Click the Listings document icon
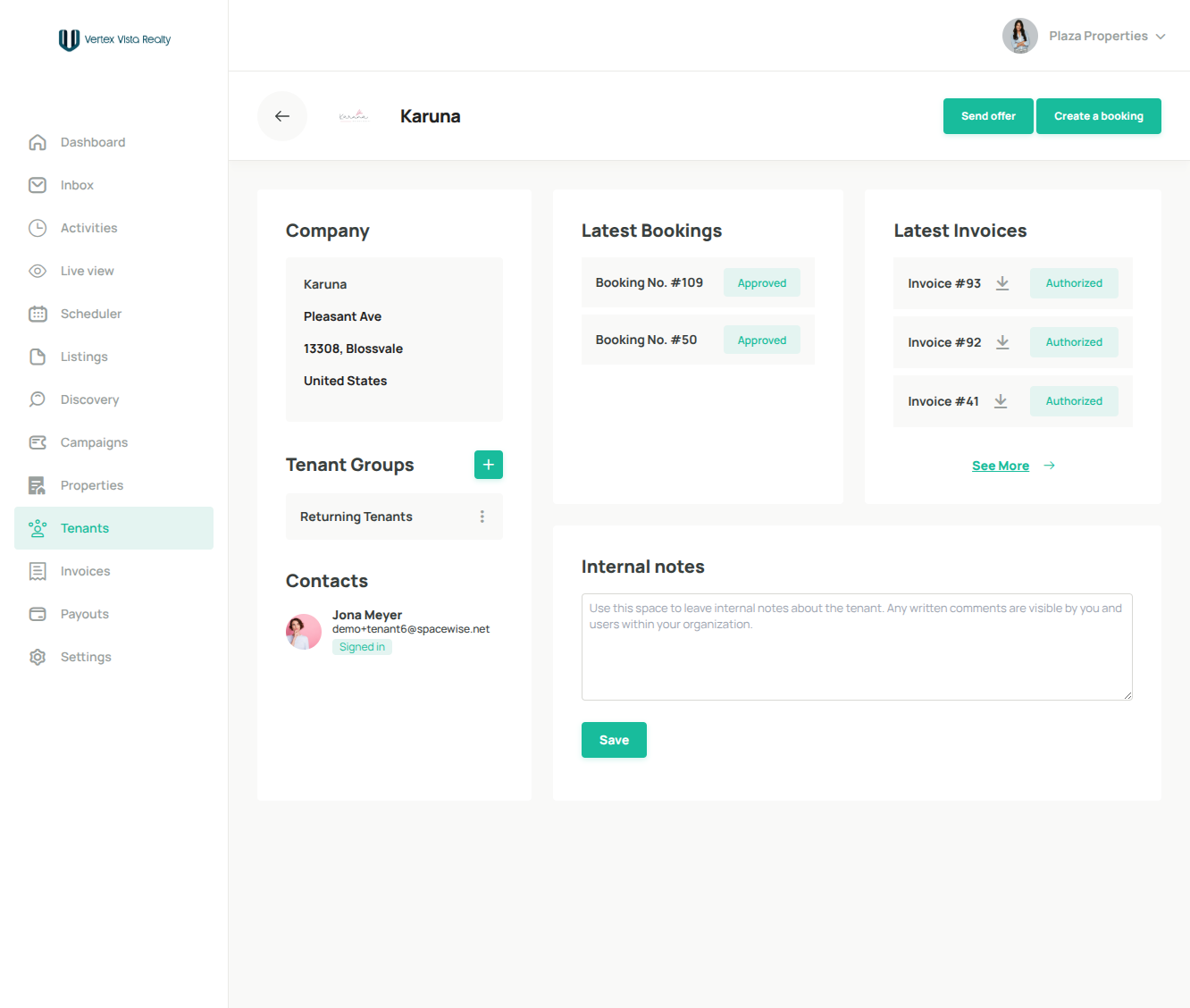 (x=38, y=357)
